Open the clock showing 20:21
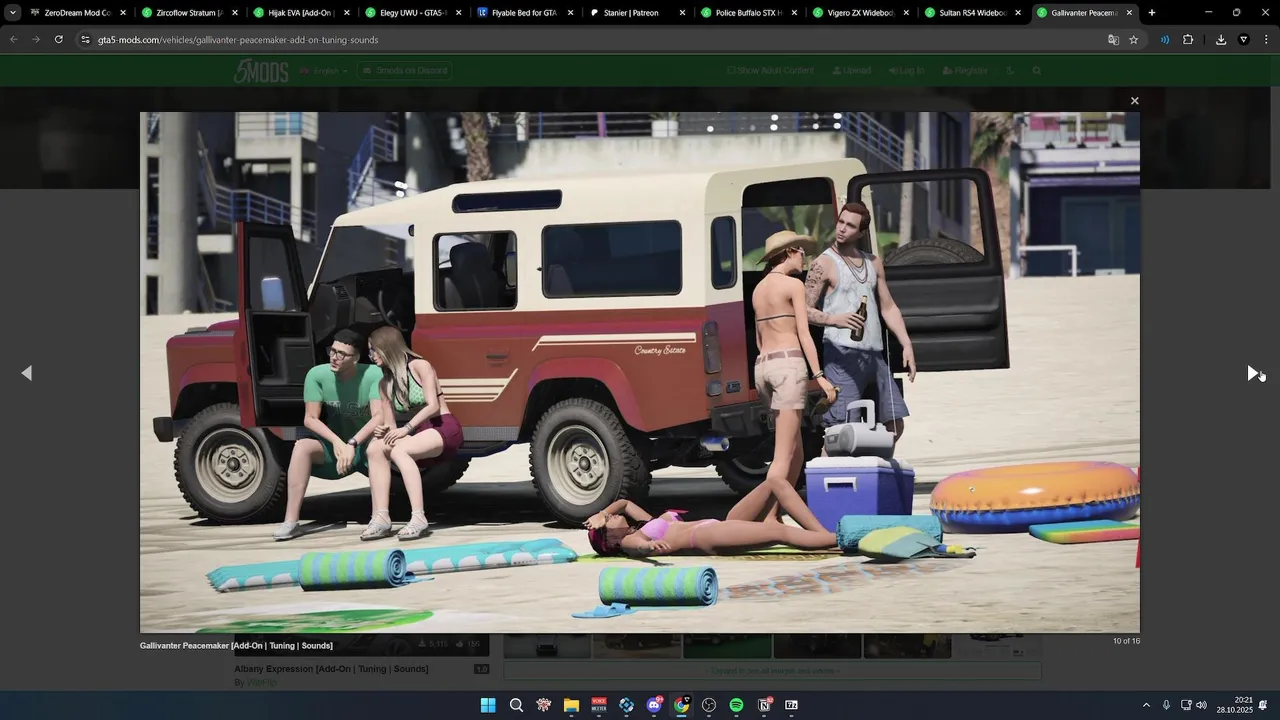 pos(1234,705)
